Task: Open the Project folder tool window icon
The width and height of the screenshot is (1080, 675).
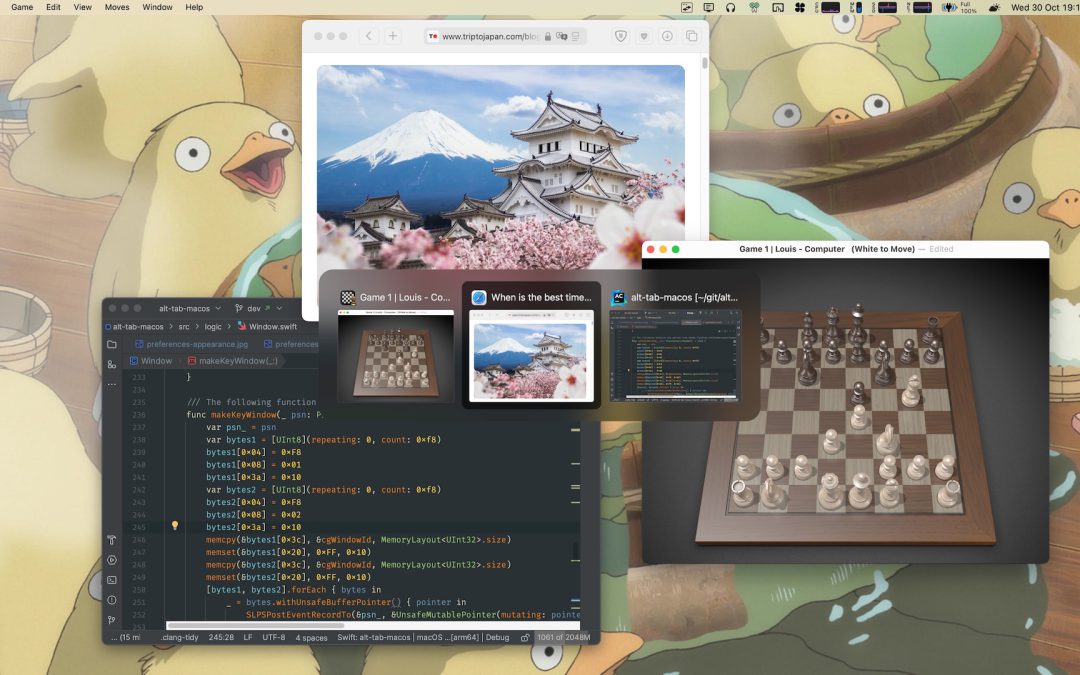Action: [112, 344]
